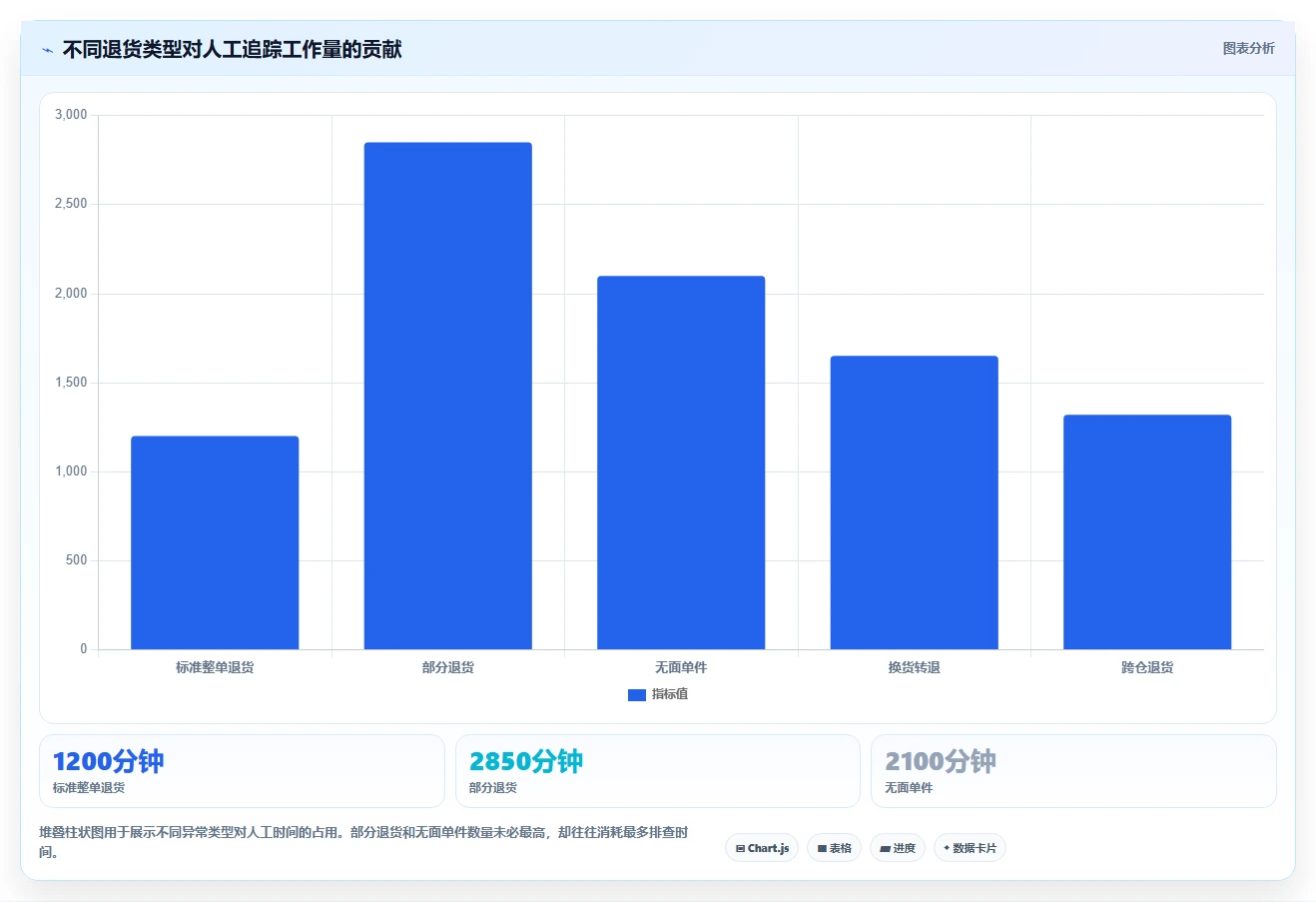The image size is (1316, 902).
Task: Click the 部分退货 x-axis label
Action: coord(448,667)
